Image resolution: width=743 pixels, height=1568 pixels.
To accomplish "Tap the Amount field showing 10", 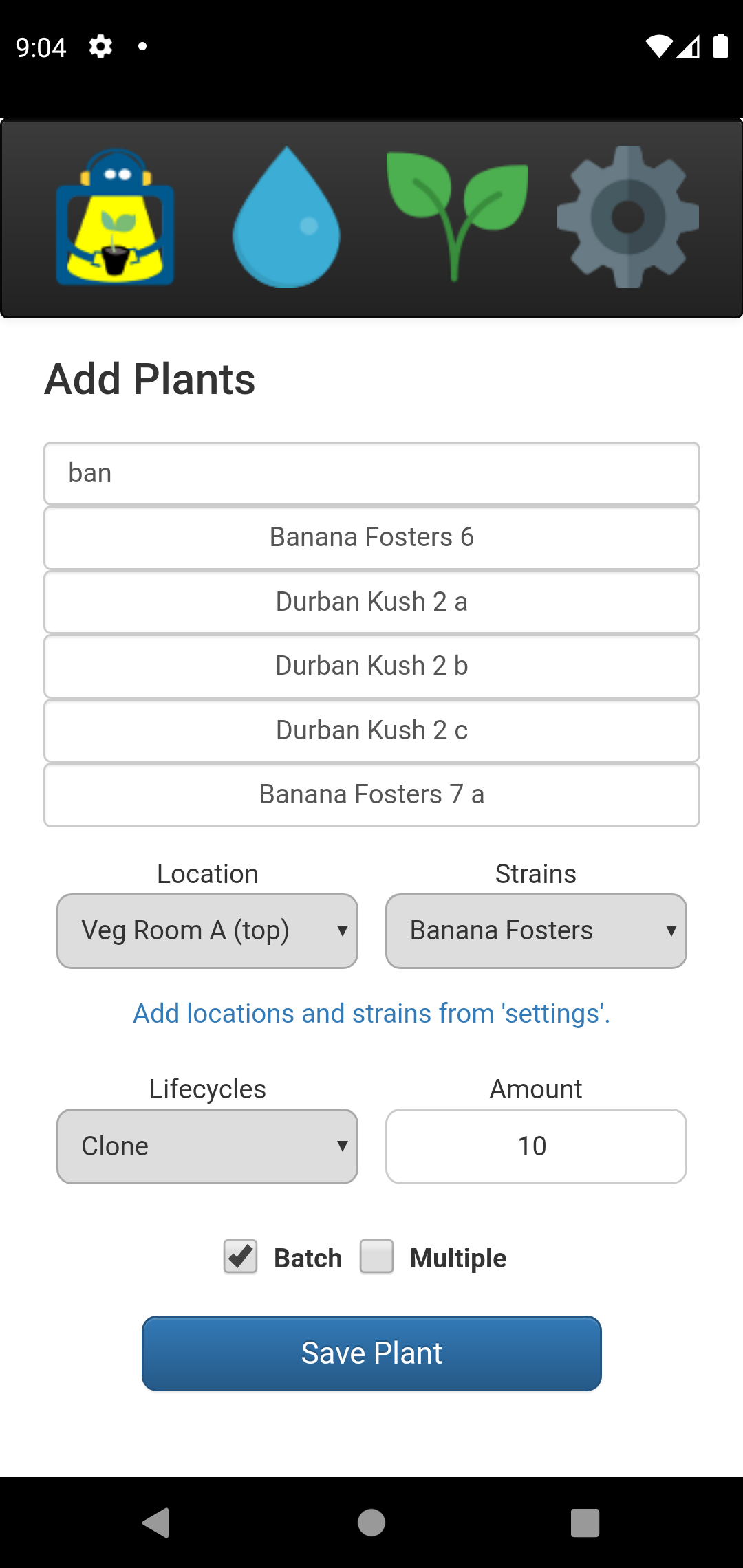I will (x=536, y=1146).
